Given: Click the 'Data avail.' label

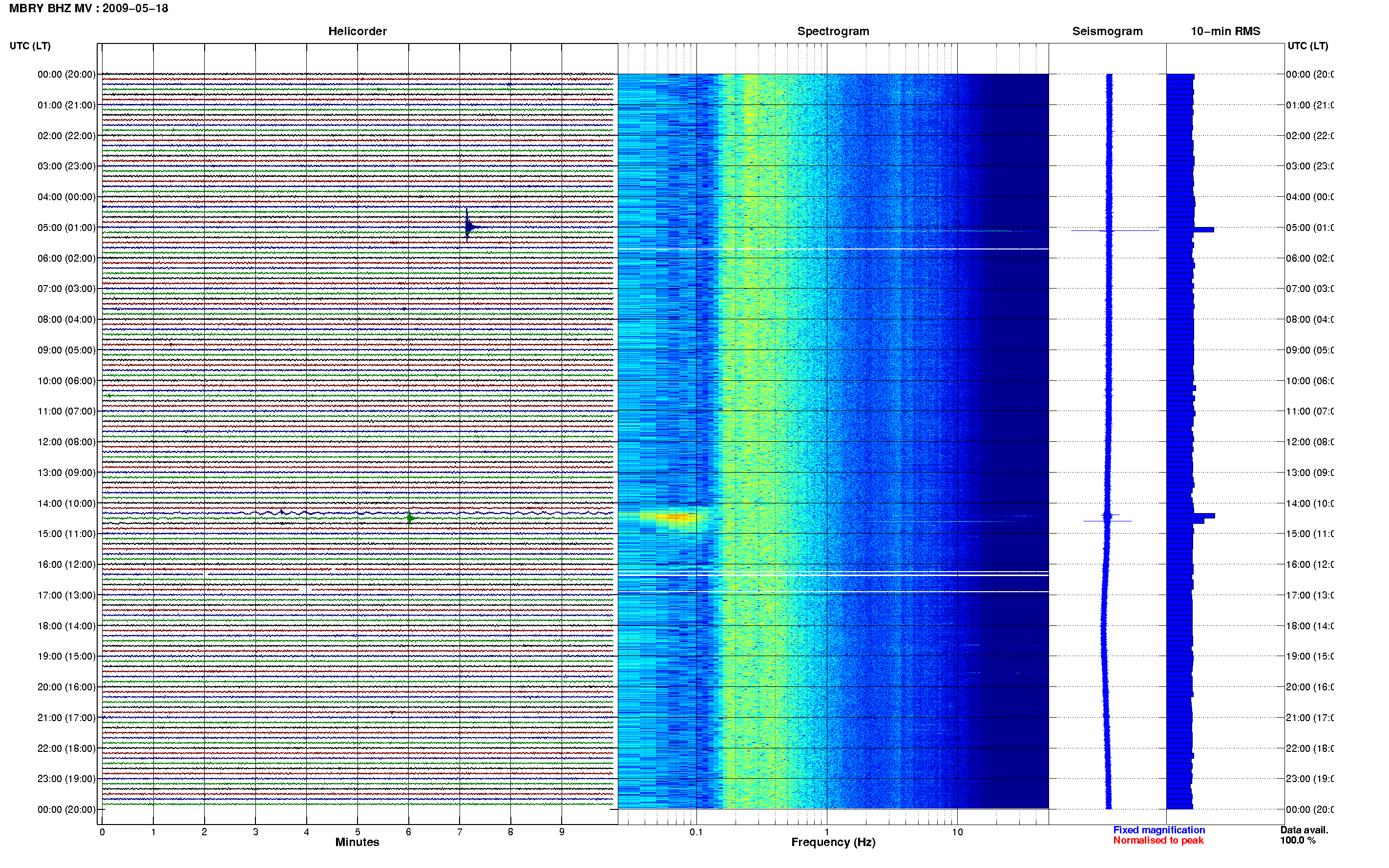Looking at the screenshot, I should click(x=1304, y=830).
